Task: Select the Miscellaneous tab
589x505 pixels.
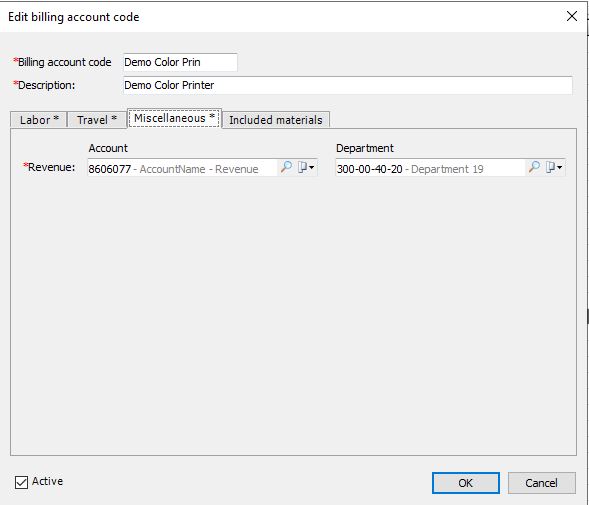Action: (x=174, y=118)
